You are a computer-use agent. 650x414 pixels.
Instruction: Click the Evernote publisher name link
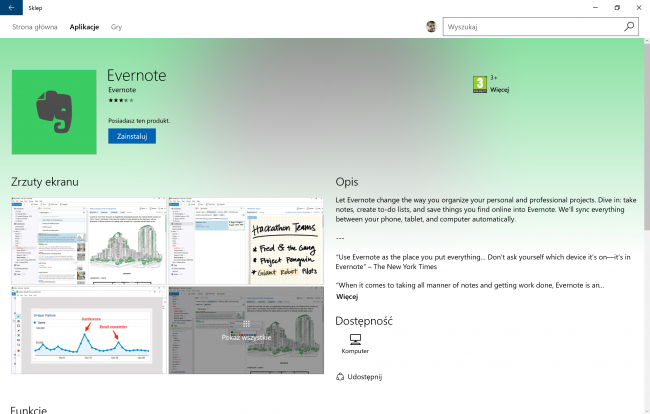tap(122, 90)
